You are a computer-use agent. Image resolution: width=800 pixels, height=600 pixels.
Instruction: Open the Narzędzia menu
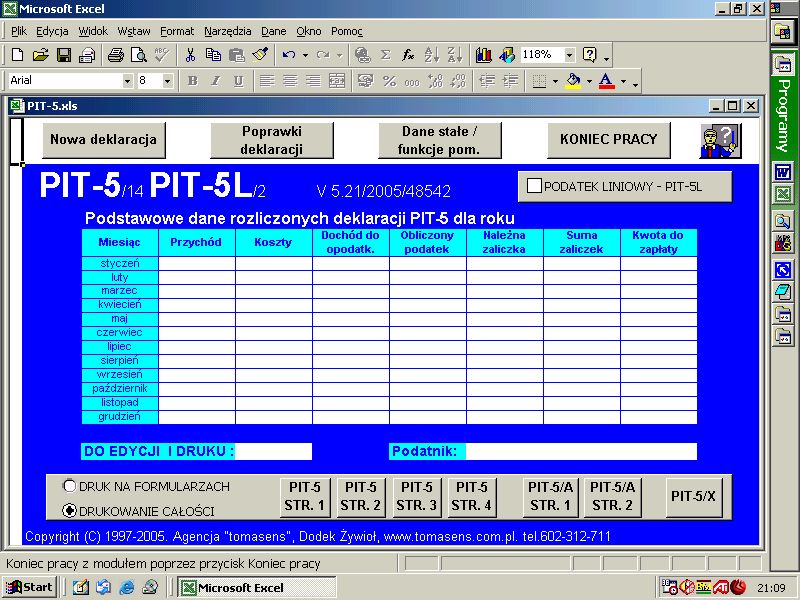(x=230, y=31)
